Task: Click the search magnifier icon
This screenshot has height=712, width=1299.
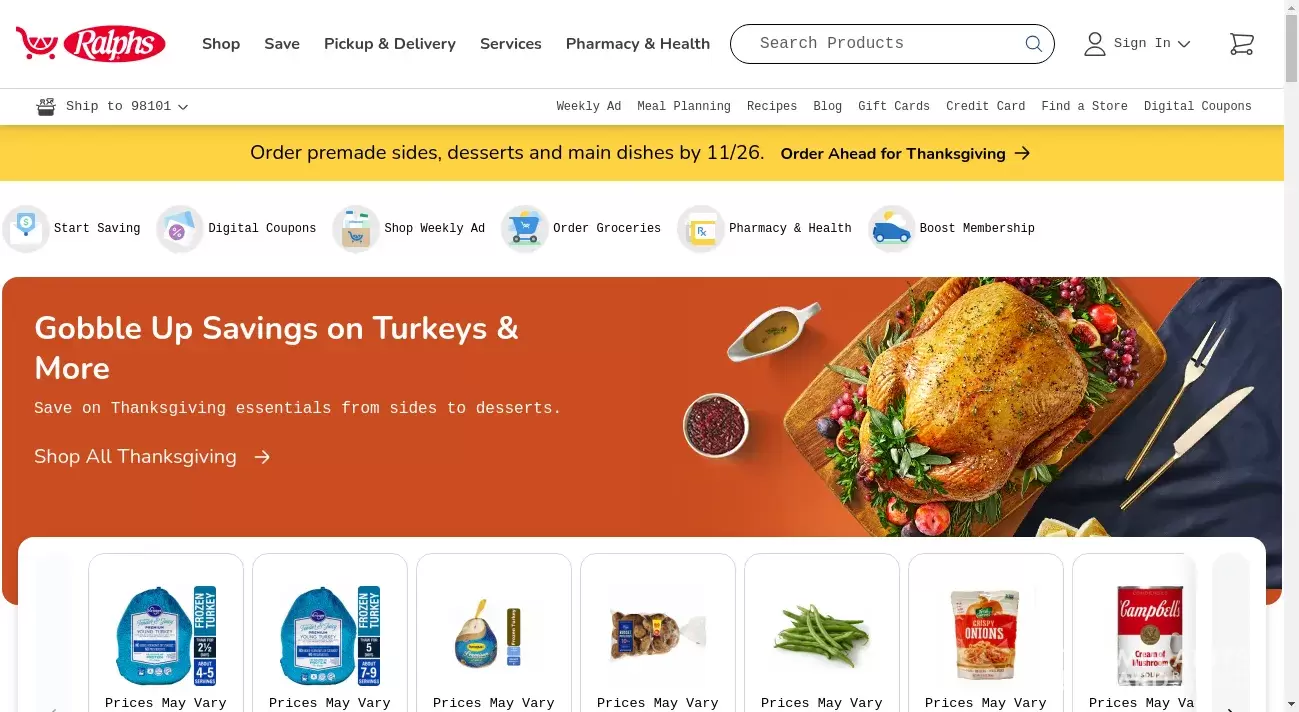Action: coord(1033,44)
